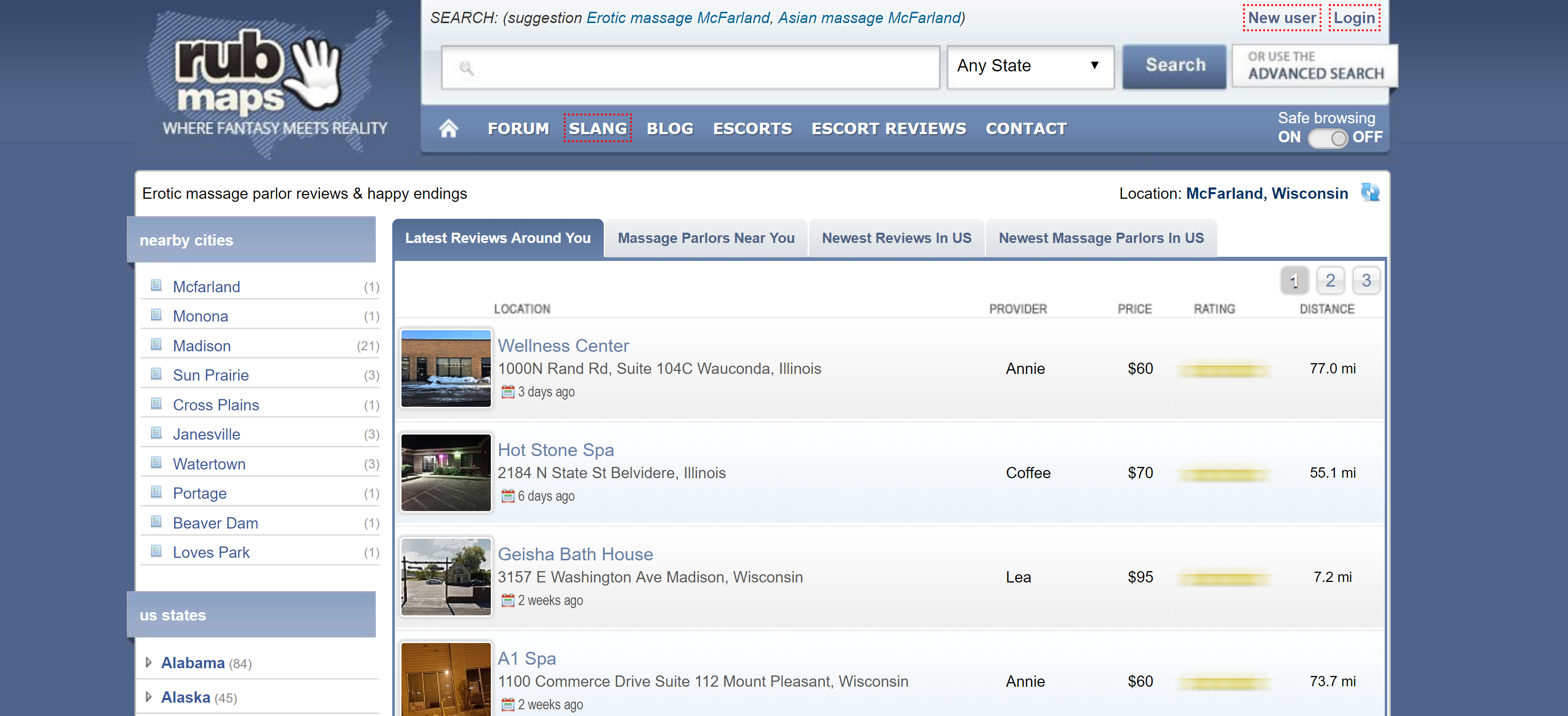Screen dimensions: 1568x716
Task: Click the list icon beside Sun Prairie
Action: [x=157, y=374]
